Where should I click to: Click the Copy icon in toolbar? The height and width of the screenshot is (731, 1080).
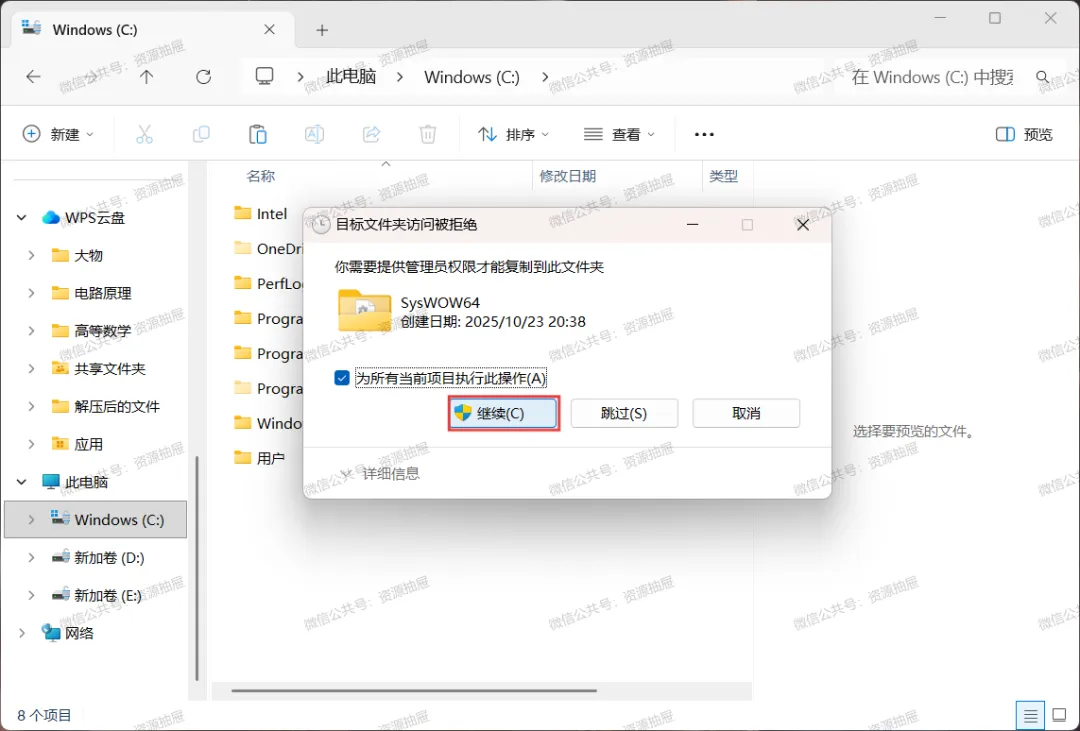(201, 134)
